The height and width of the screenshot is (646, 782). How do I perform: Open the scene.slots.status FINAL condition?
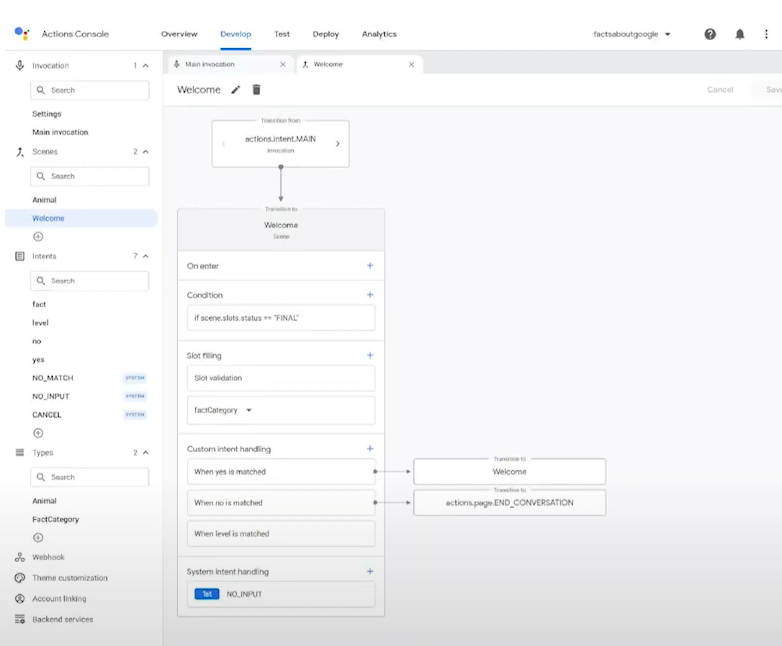281,318
